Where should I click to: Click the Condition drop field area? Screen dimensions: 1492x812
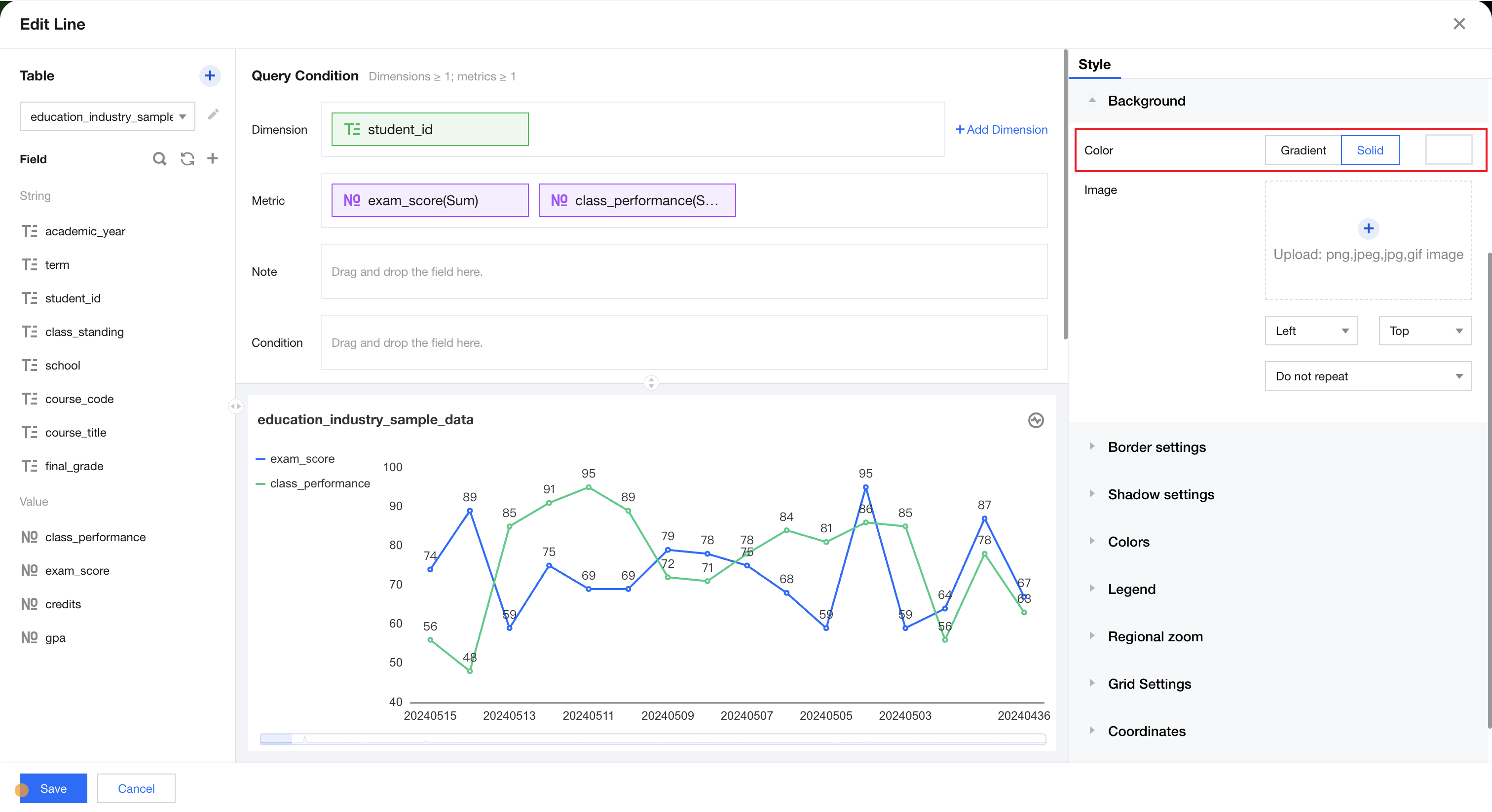point(684,342)
